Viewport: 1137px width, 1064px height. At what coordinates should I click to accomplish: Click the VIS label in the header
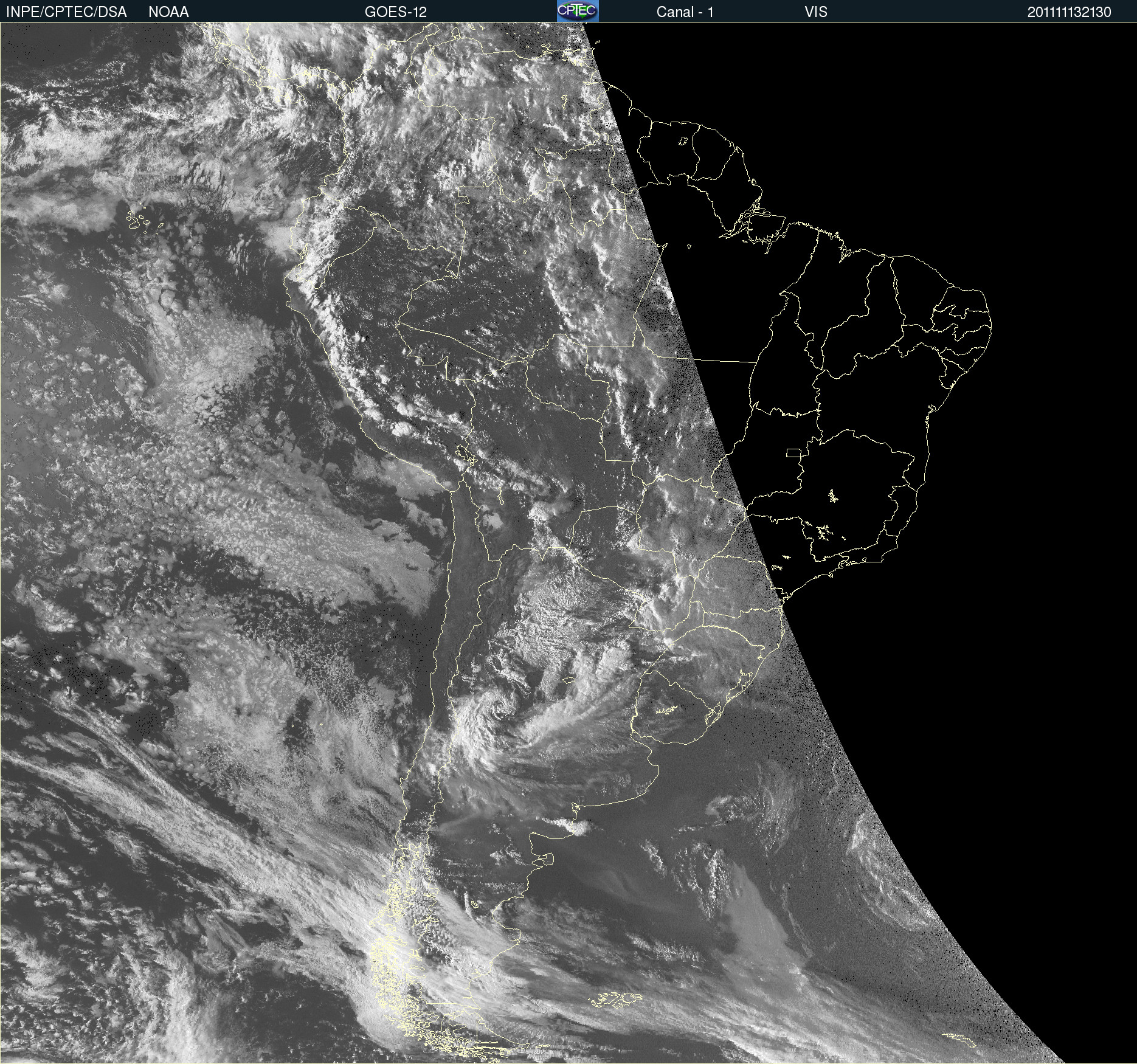[x=816, y=12]
